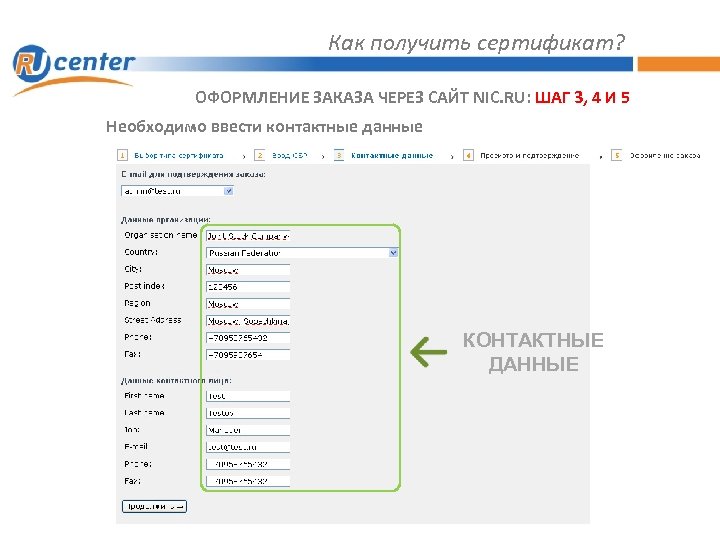Click the 'Street Address' label text
The height and width of the screenshot is (540, 720).
click(152, 320)
